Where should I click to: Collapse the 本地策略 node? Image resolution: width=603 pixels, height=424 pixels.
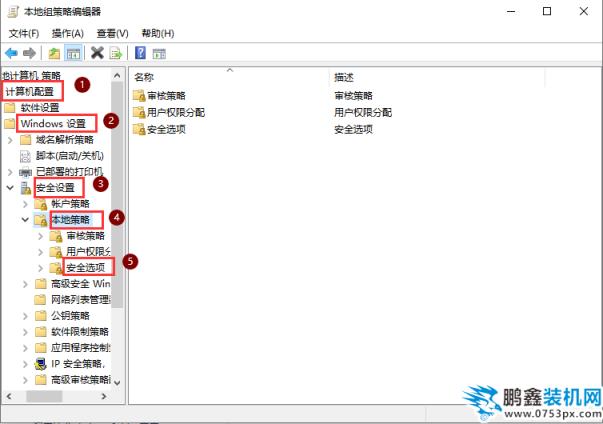[25, 220]
